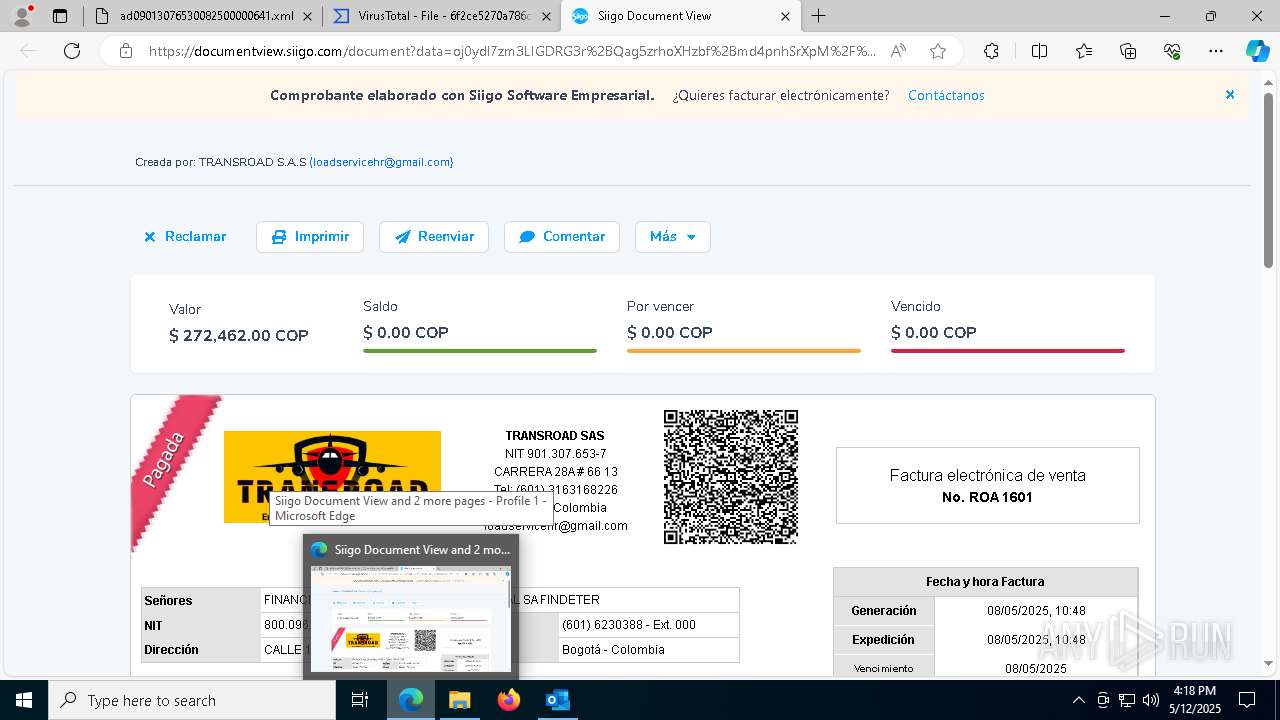The height and width of the screenshot is (720, 1280).
Task: Click the invoice QR code
Action: (731, 477)
